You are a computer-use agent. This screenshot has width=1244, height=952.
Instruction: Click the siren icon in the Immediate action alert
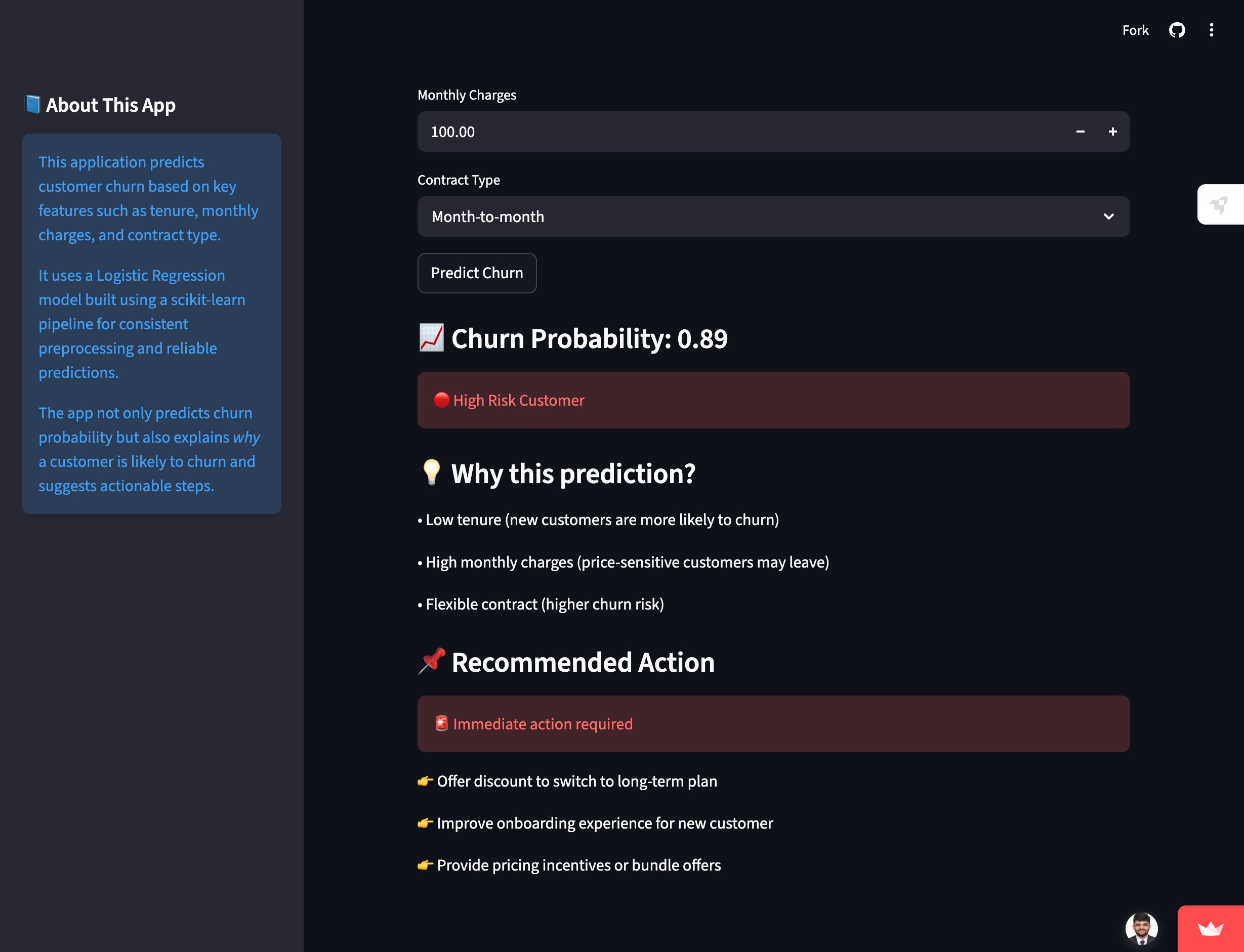(x=441, y=724)
